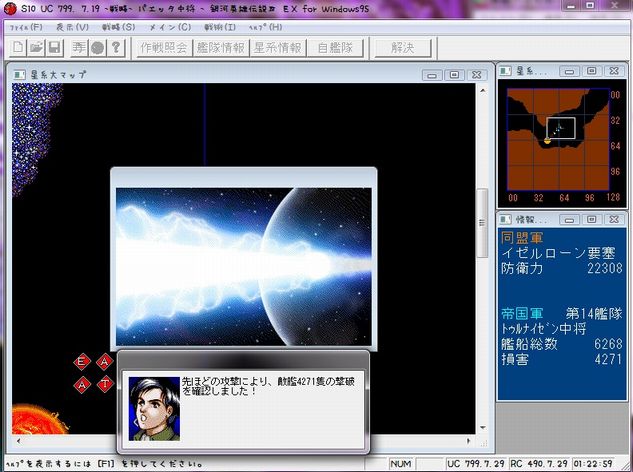Click the 同盟軍 heading
Screen dimensions: 633x472
[x=522, y=238]
